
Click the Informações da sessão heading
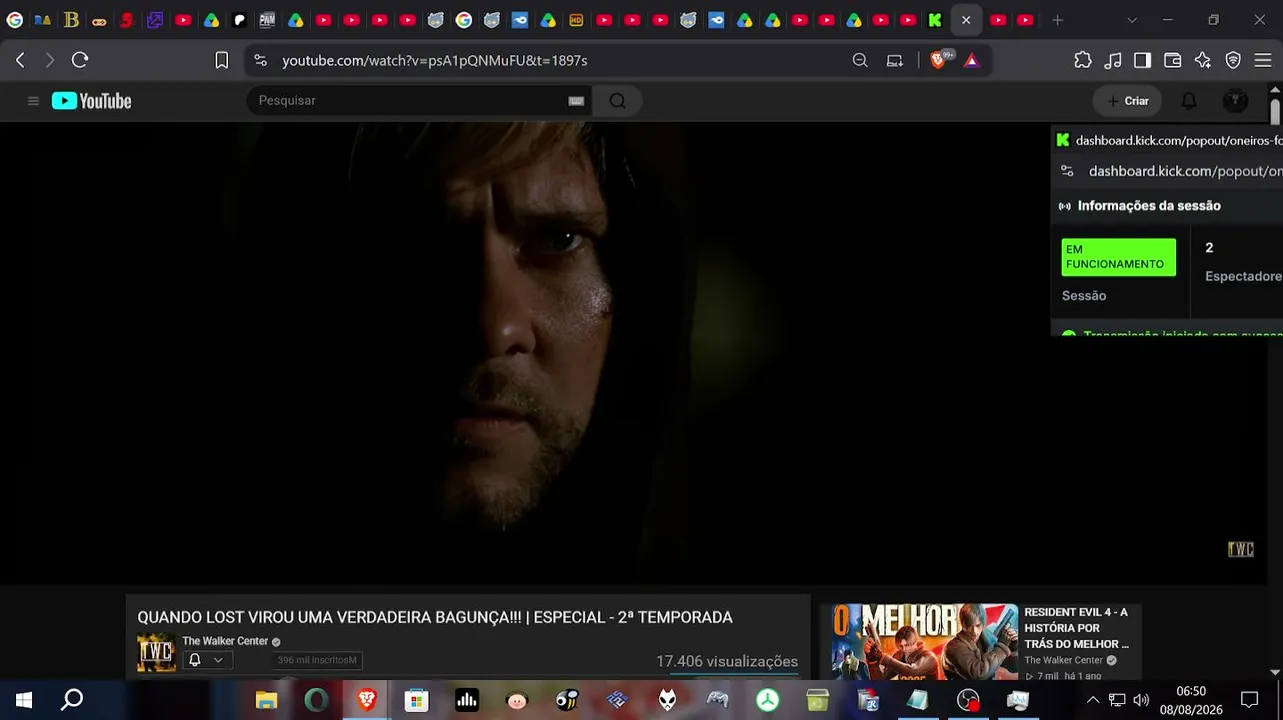1149,206
